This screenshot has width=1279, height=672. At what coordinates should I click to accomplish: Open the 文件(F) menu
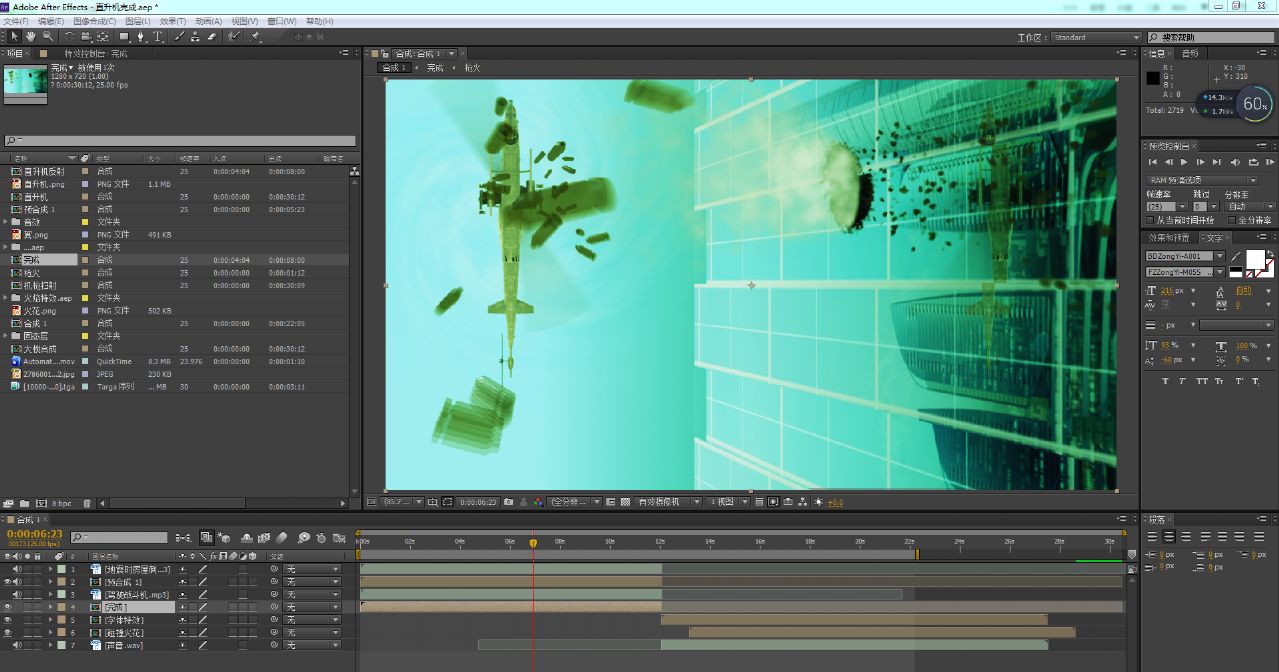point(18,21)
